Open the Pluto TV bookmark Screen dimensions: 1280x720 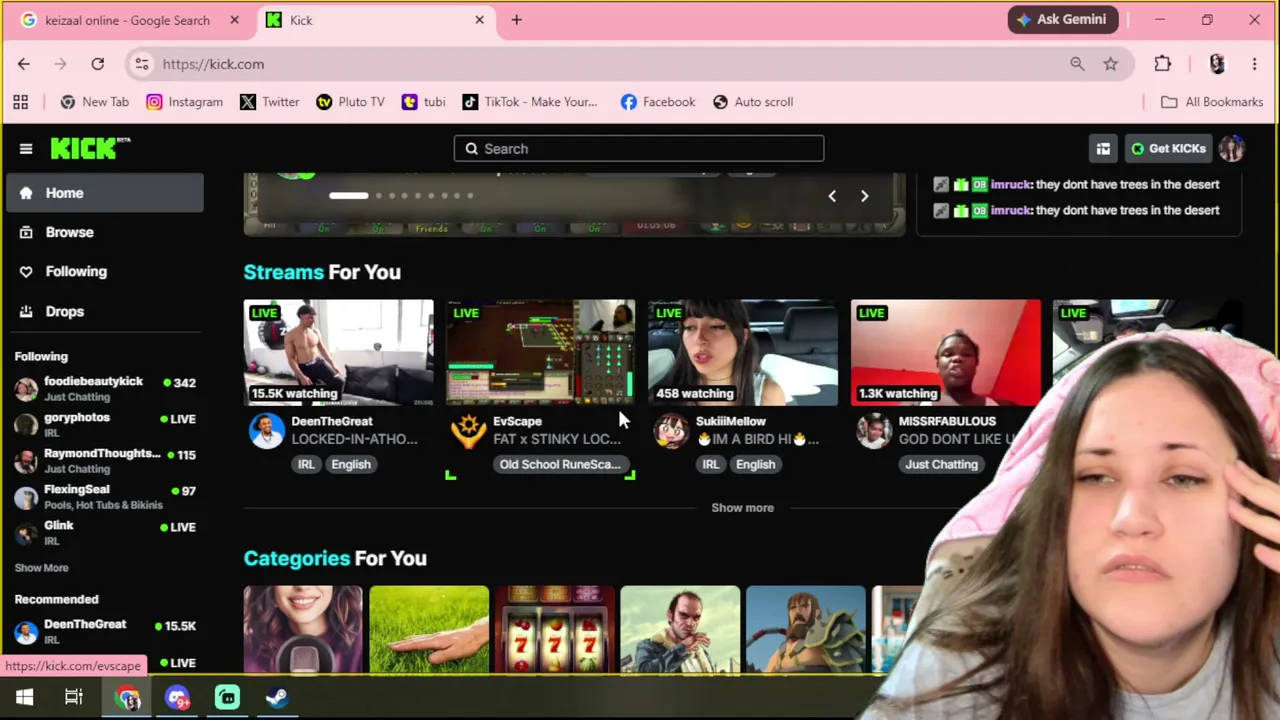pyautogui.click(x=351, y=102)
